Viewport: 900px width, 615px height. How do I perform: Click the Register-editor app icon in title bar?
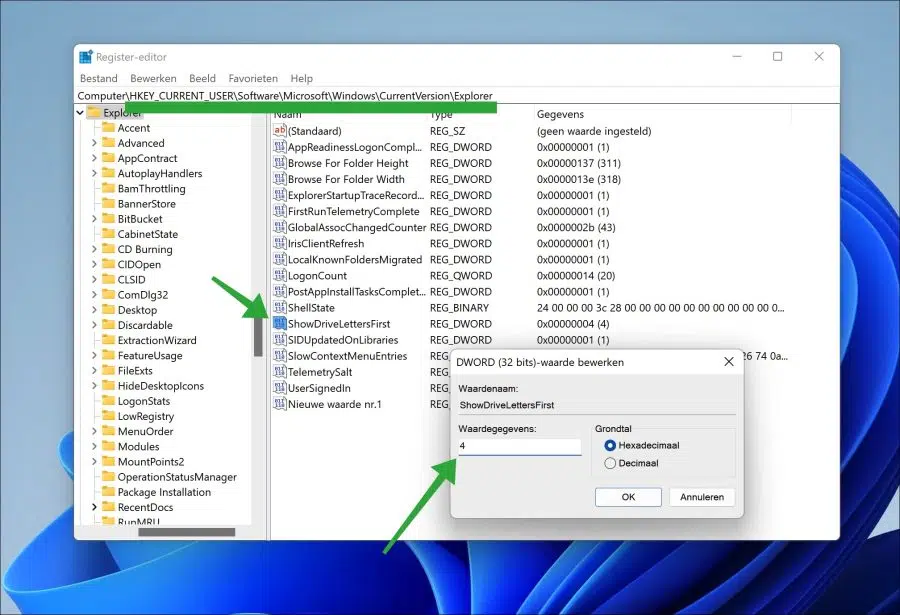[86, 57]
